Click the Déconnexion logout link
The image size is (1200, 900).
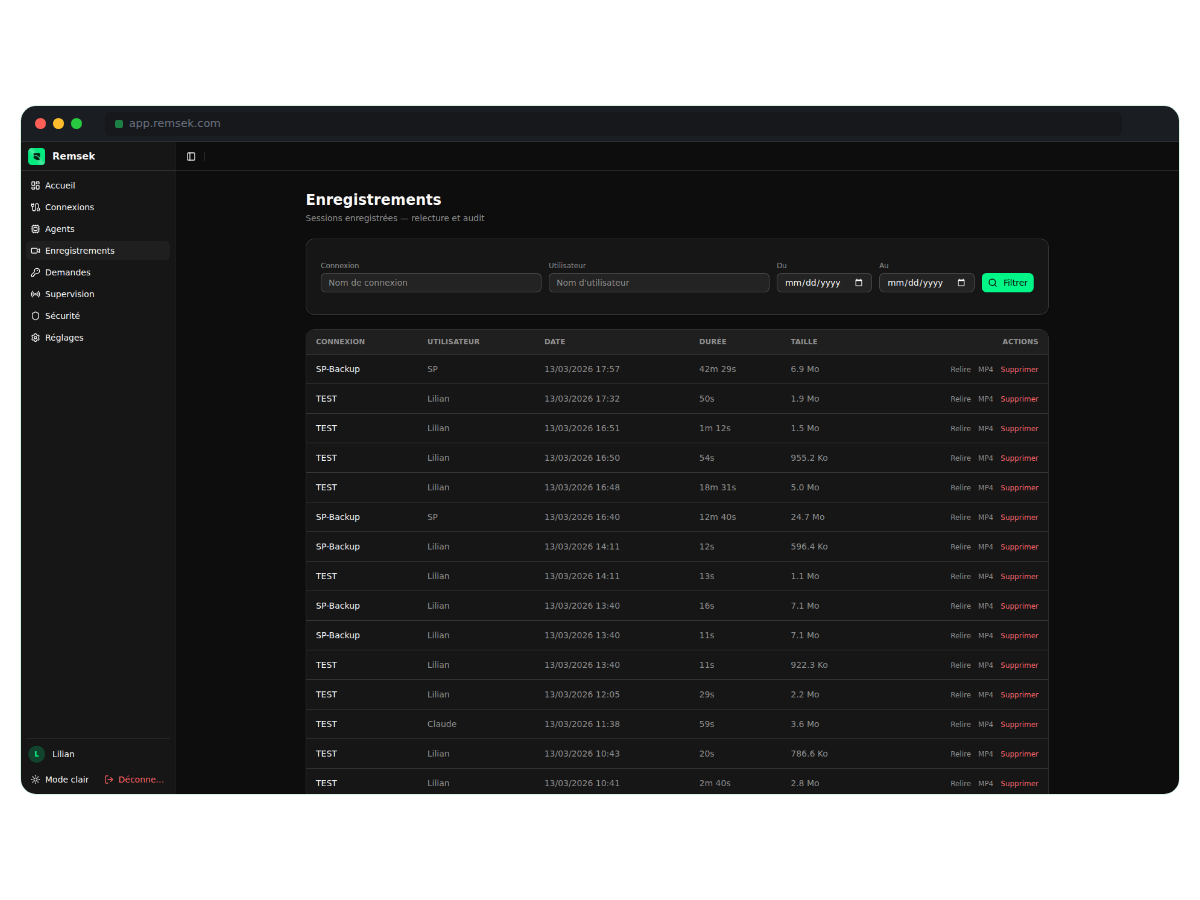pyautogui.click(x=135, y=779)
